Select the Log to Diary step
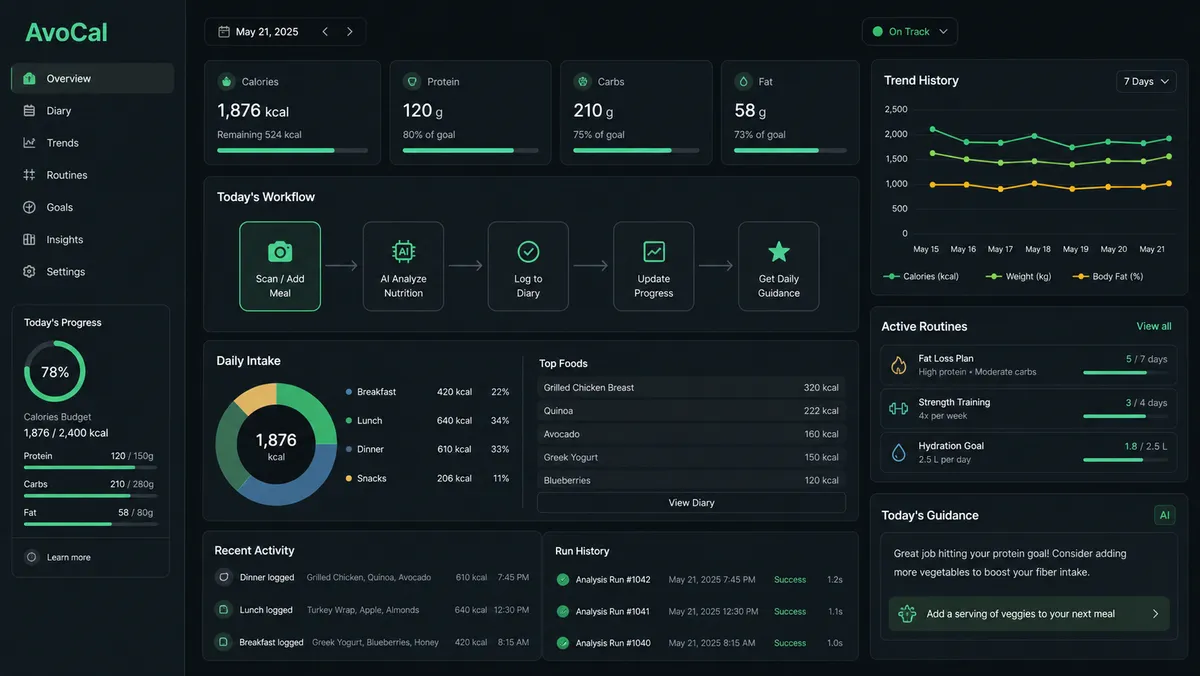This screenshot has height=676, width=1200. pyautogui.click(x=528, y=266)
